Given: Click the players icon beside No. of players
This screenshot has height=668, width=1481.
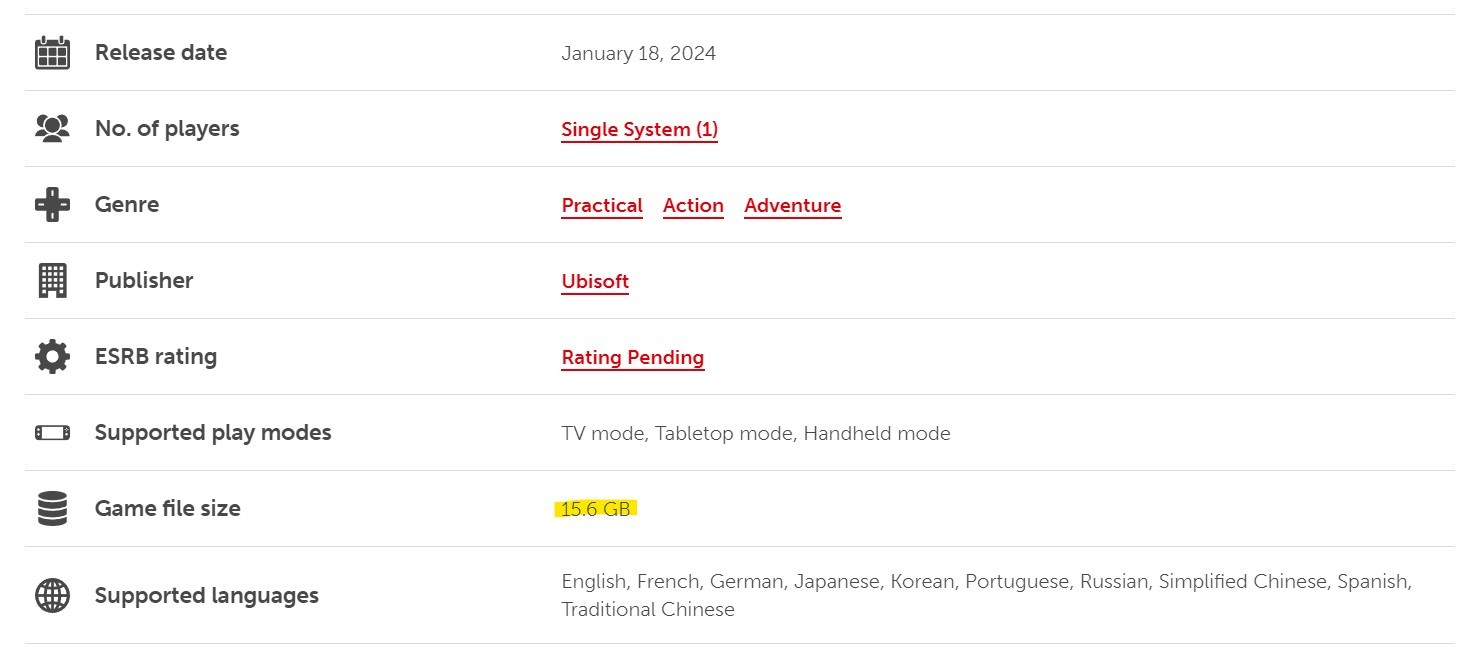Looking at the screenshot, I should (x=52, y=128).
